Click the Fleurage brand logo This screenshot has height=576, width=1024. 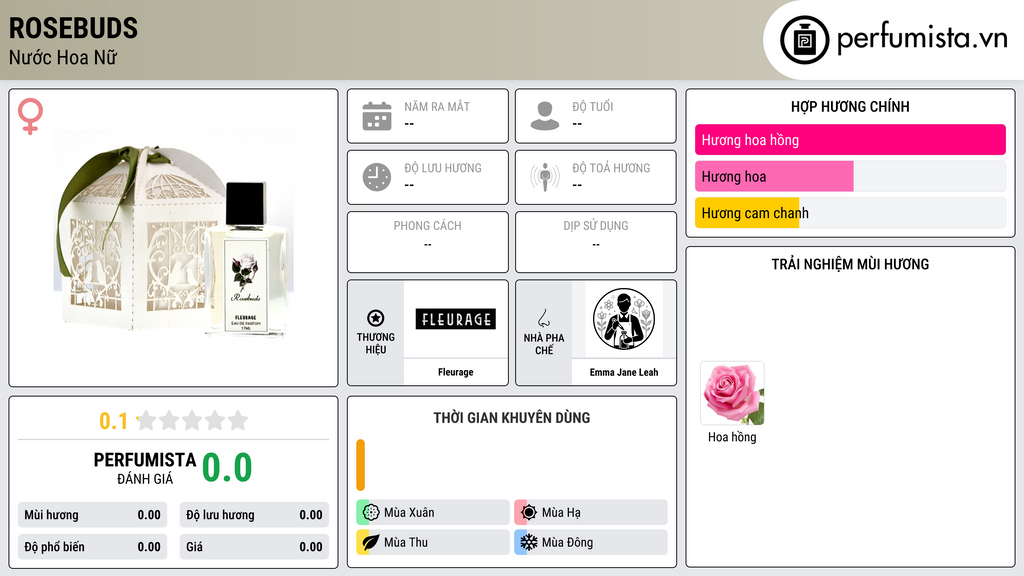click(456, 319)
